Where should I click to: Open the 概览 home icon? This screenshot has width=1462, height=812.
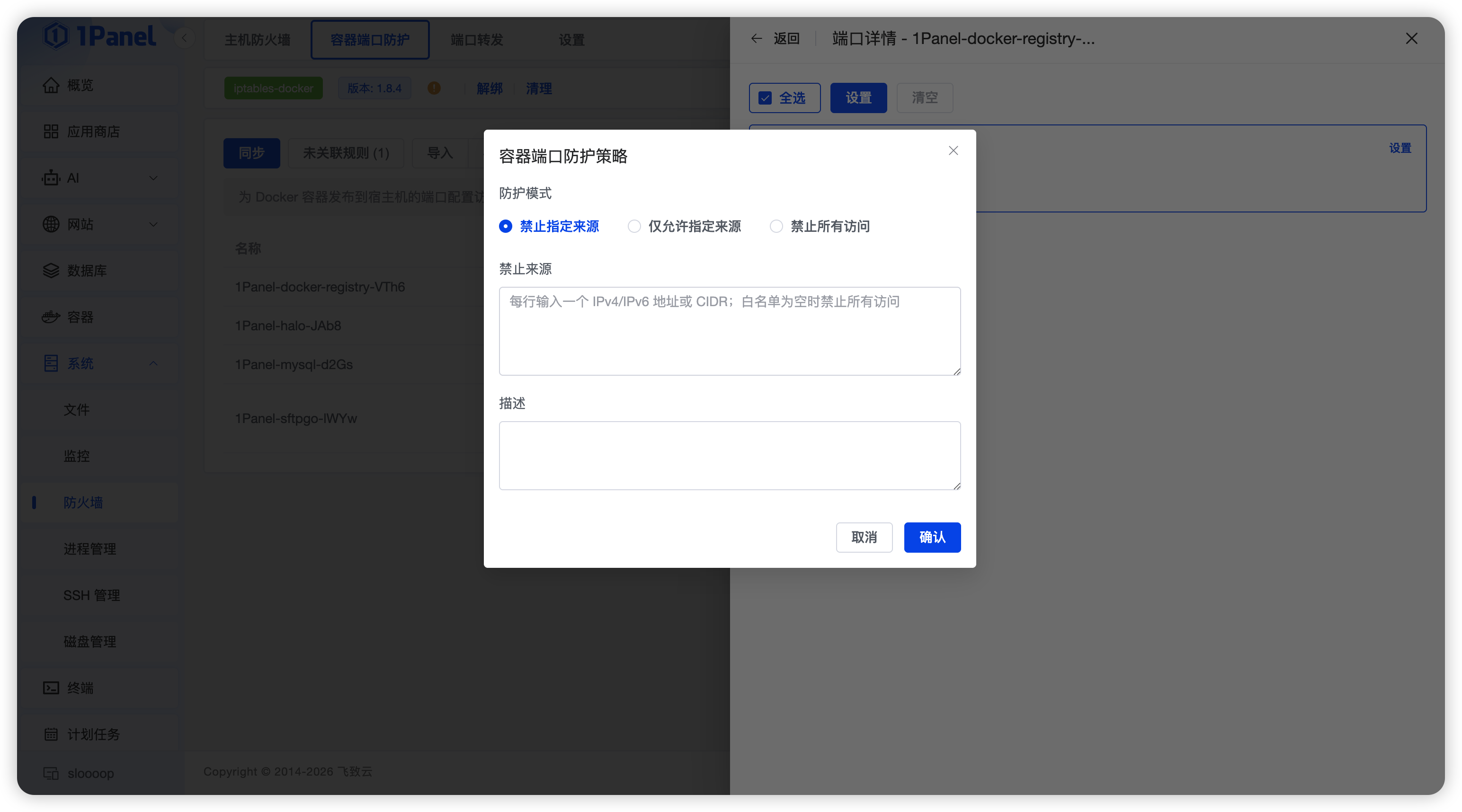coord(51,85)
